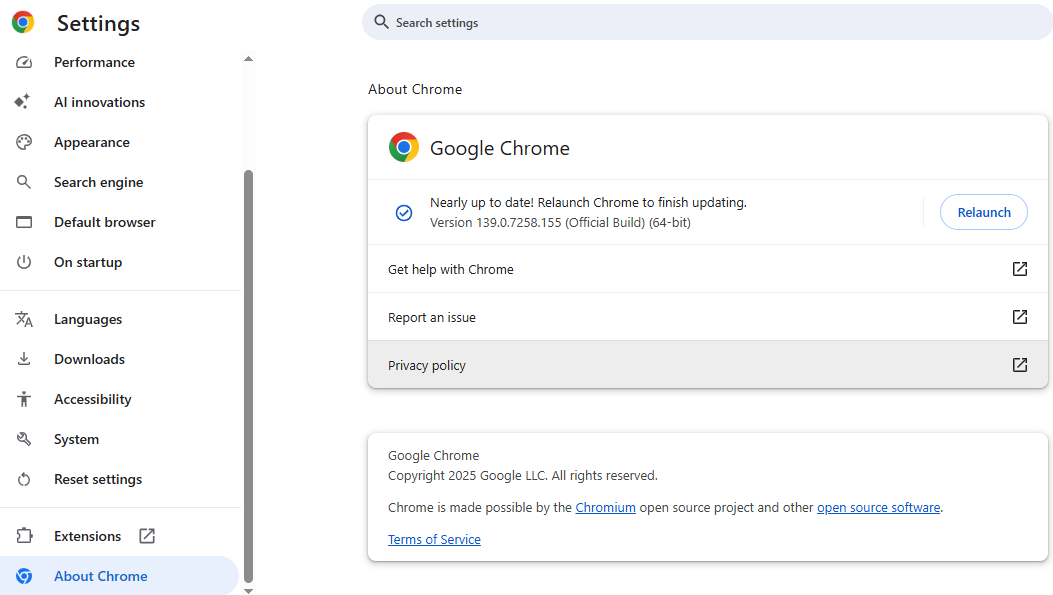Click the On startup power icon
This screenshot has height=595, width=1053.
coord(25,261)
